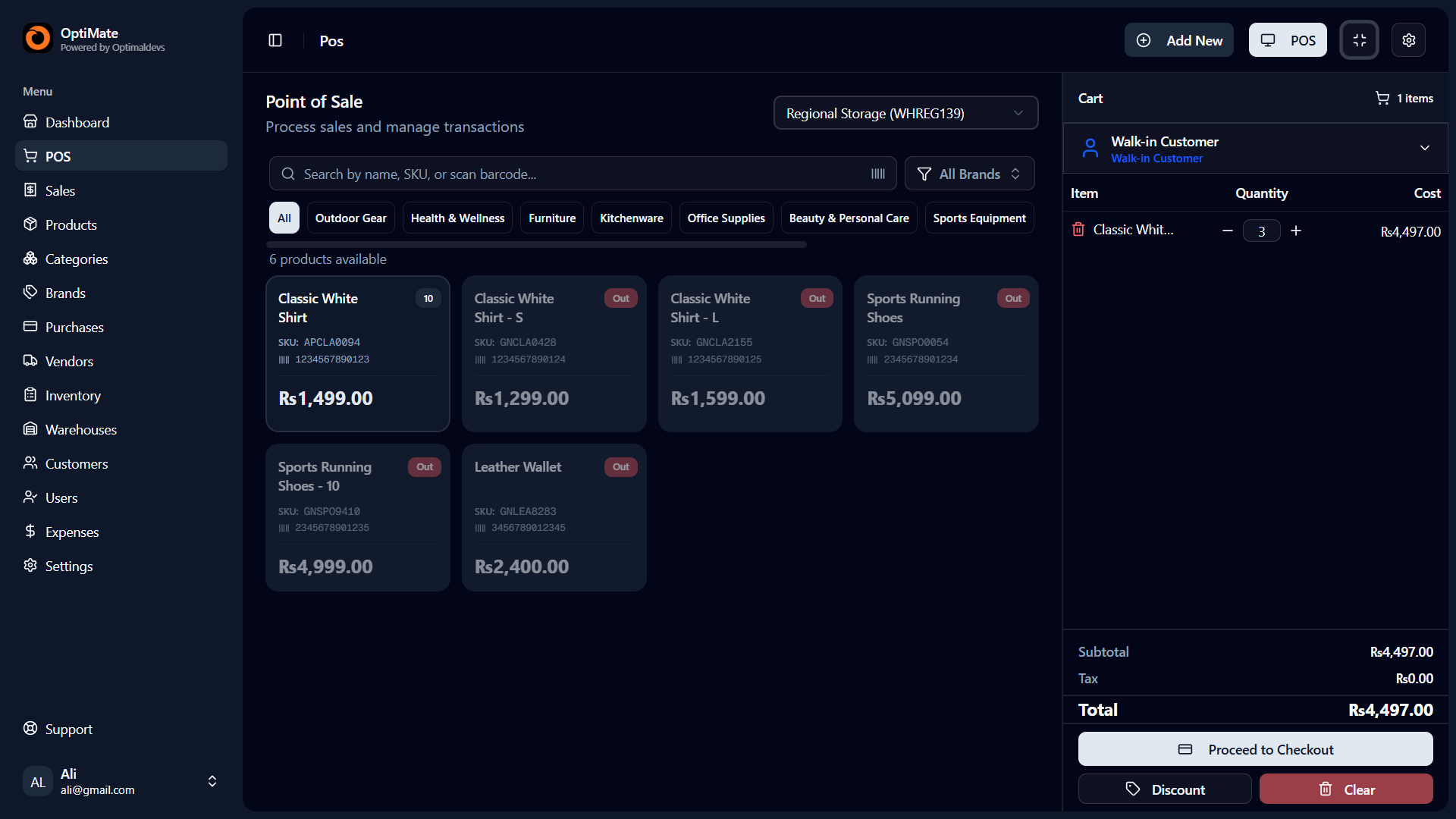Viewport: 1456px width, 819px height.
Task: Click the product search input field
Action: click(x=576, y=174)
